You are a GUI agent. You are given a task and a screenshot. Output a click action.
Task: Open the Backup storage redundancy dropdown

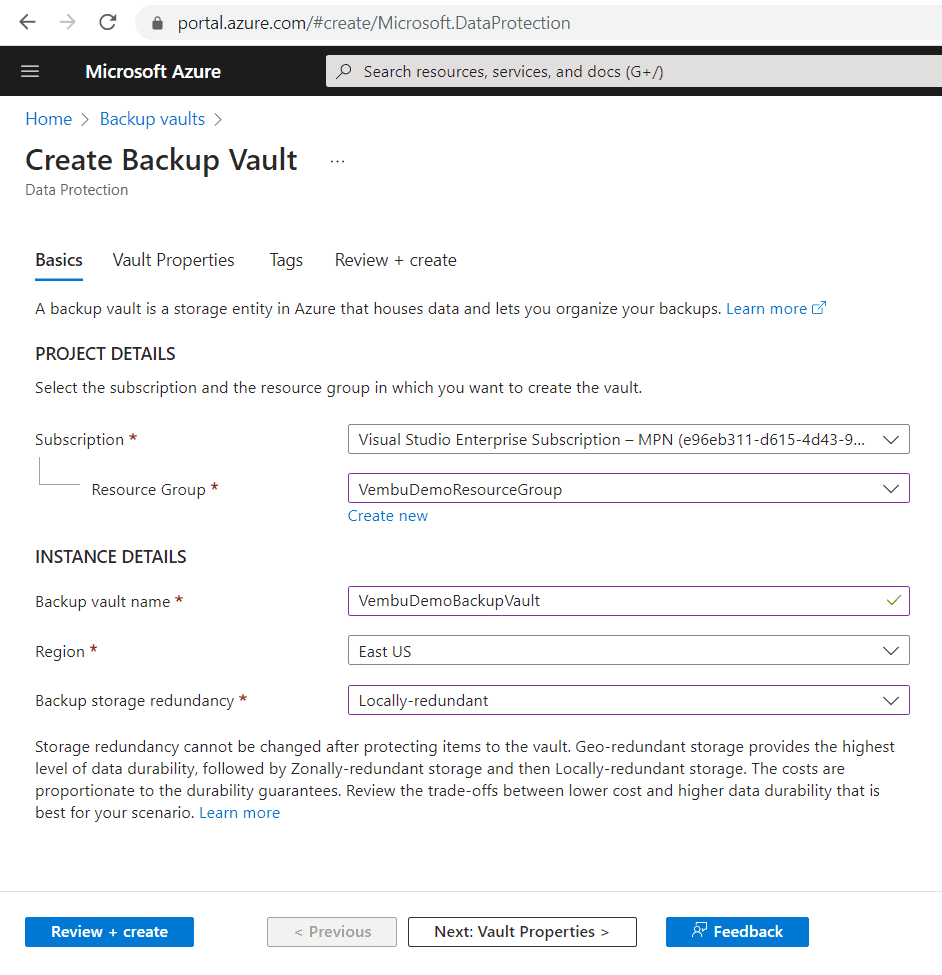pos(629,700)
